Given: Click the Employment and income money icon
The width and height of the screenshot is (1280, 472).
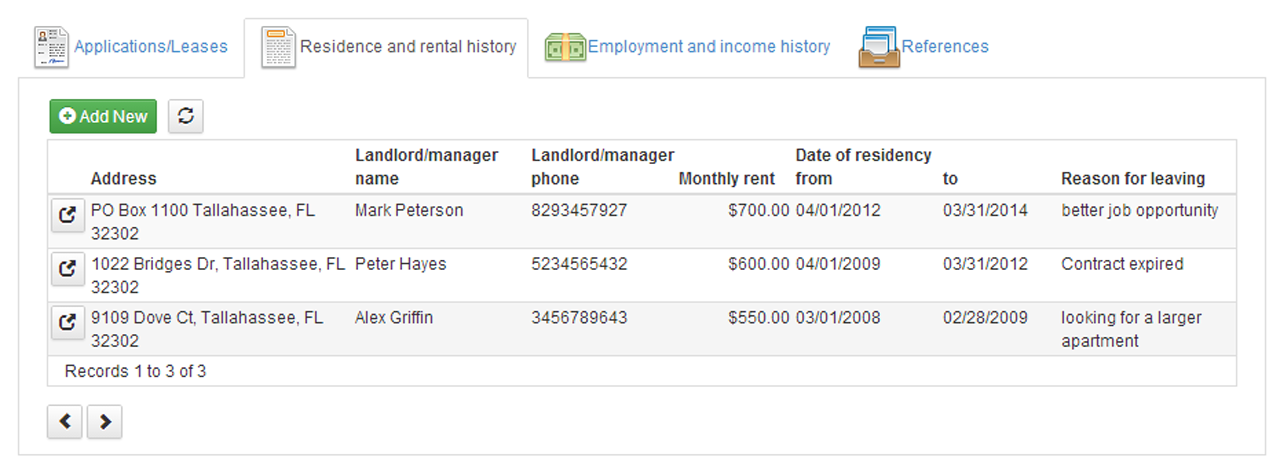Looking at the screenshot, I should coord(564,47).
